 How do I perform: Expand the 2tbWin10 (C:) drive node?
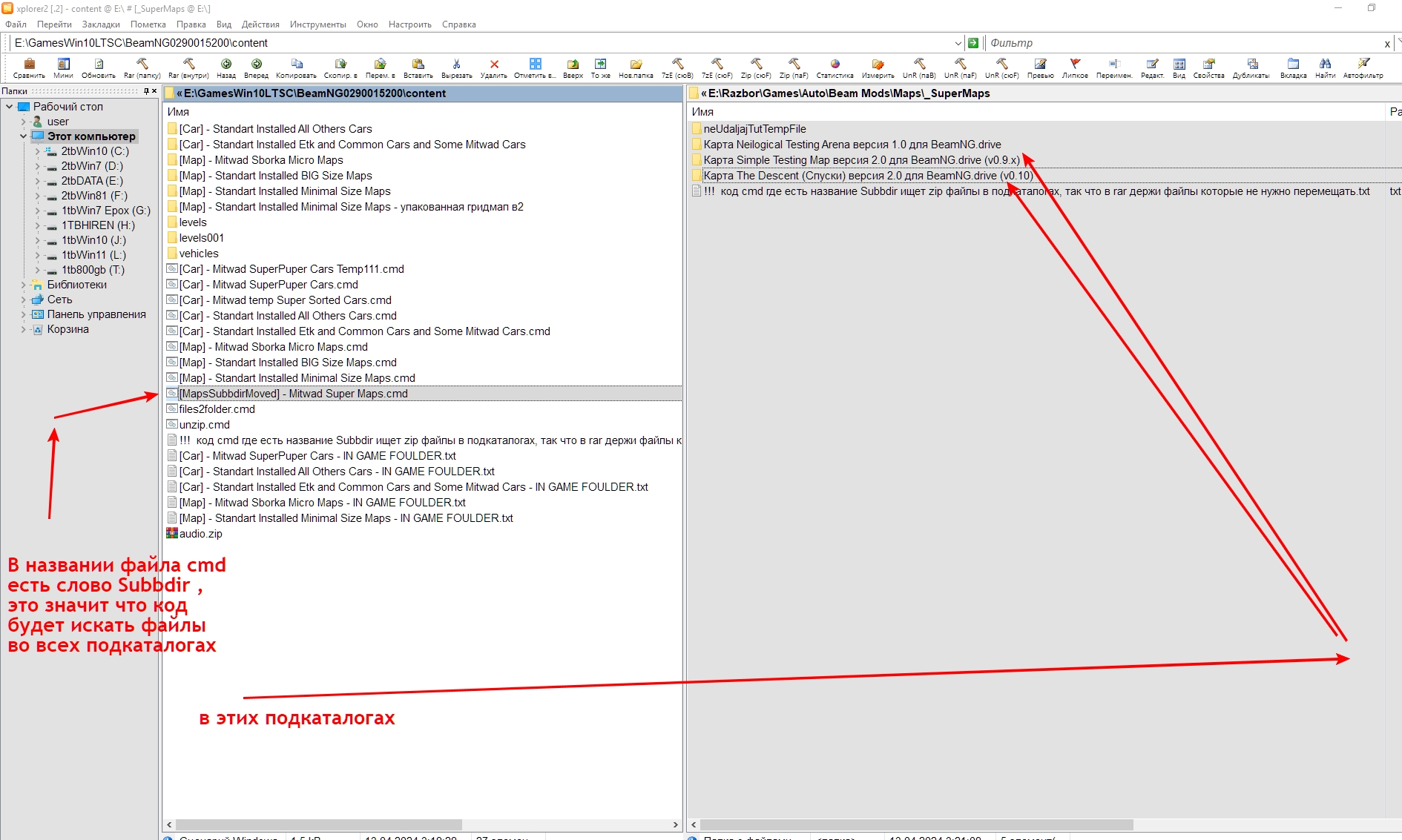click(x=37, y=151)
